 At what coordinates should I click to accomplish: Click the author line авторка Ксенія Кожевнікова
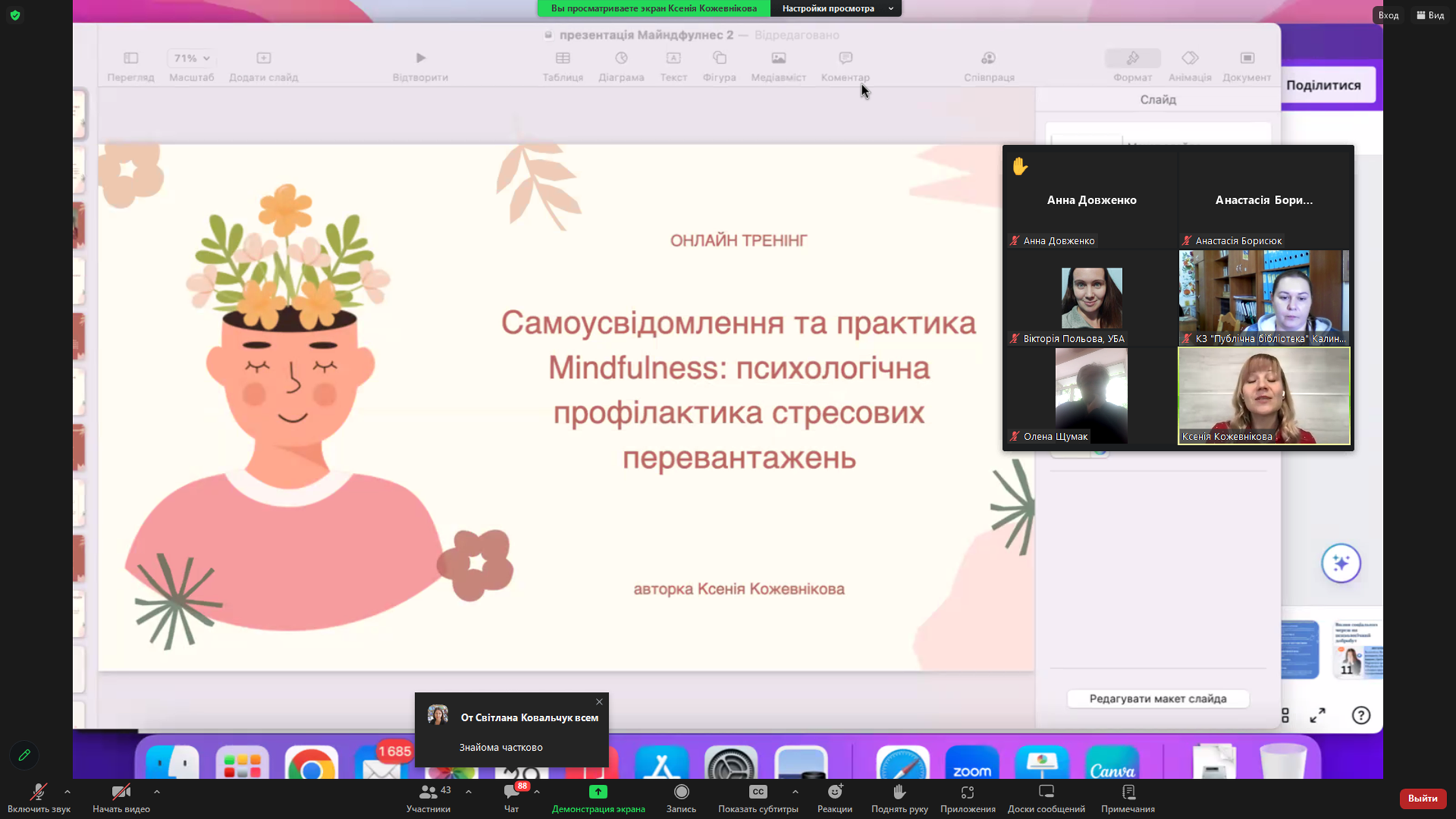point(739,588)
